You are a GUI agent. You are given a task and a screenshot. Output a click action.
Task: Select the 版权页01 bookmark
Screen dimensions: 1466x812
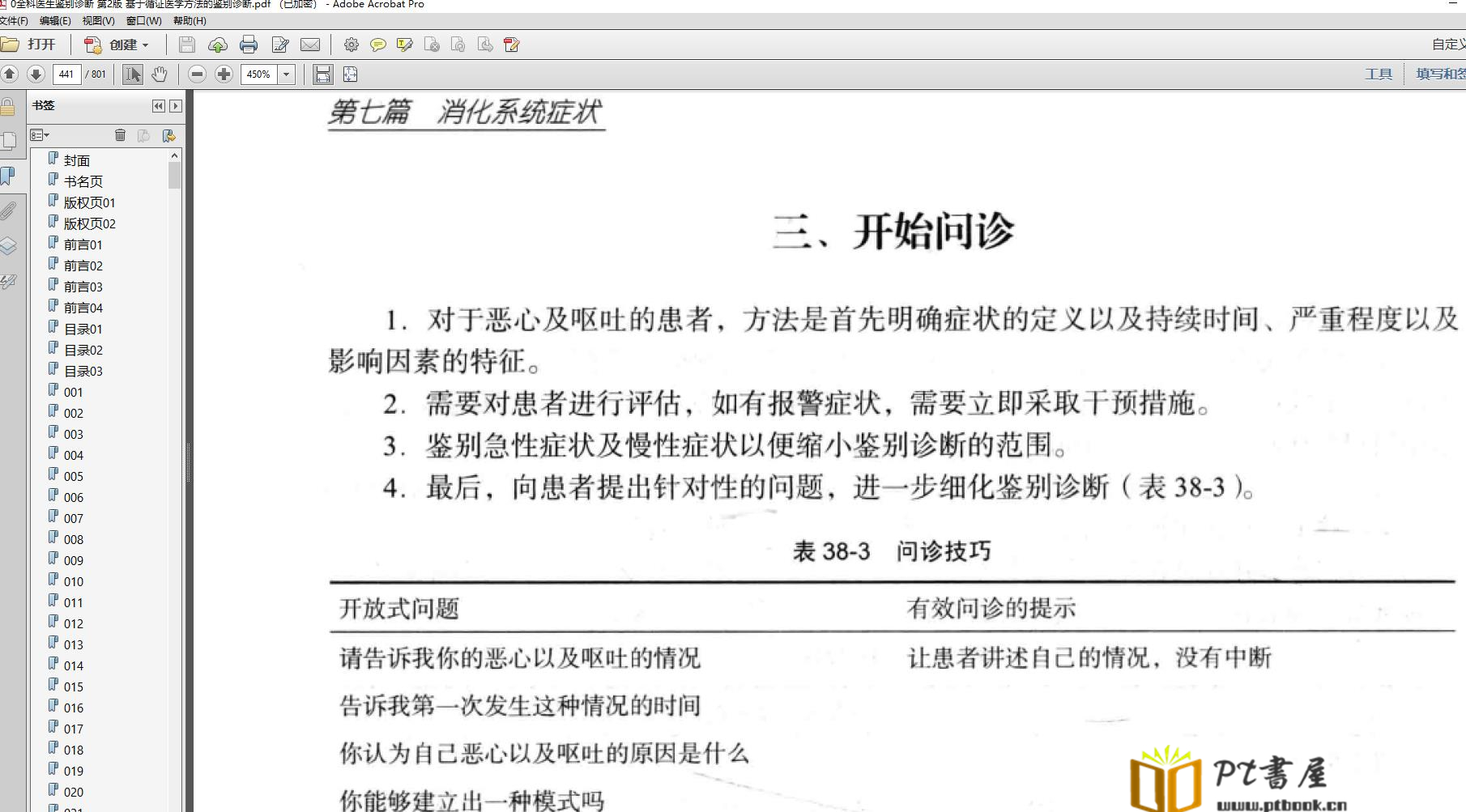point(89,202)
